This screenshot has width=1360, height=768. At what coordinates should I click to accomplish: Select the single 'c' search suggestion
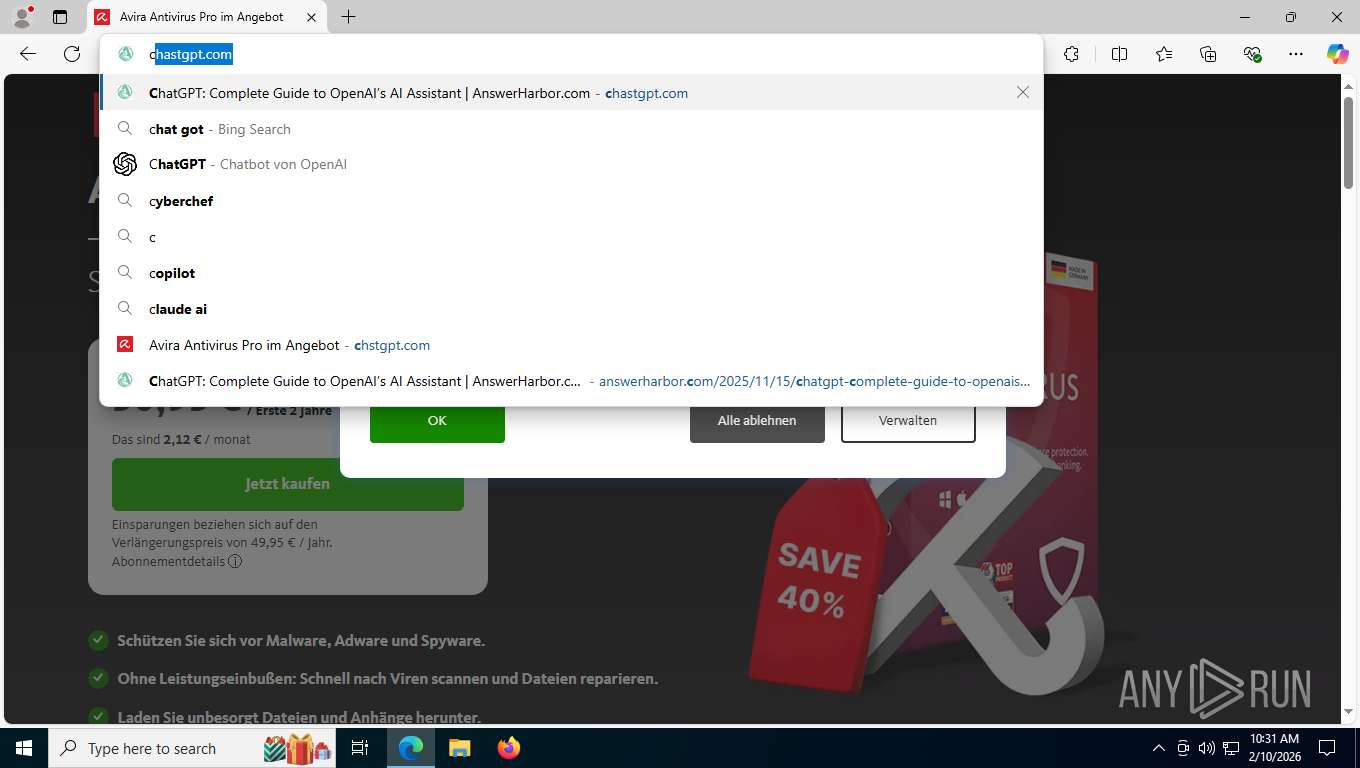[571, 237]
